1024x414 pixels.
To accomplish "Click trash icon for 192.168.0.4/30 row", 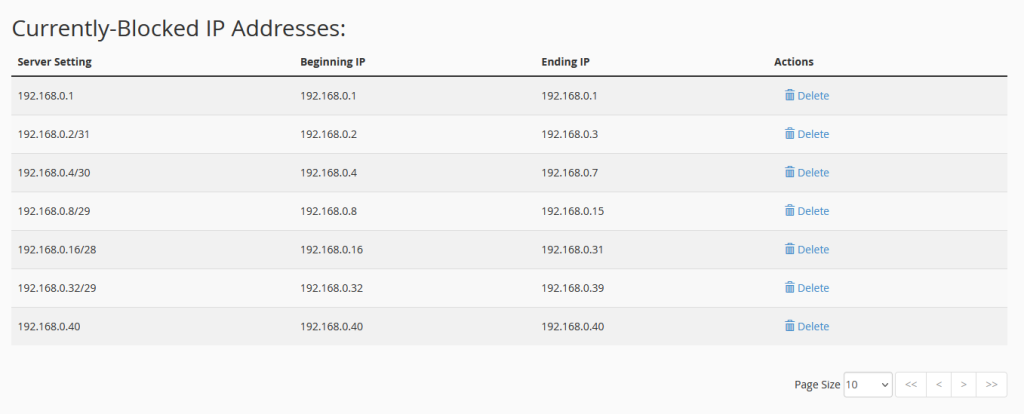I will 789,172.
